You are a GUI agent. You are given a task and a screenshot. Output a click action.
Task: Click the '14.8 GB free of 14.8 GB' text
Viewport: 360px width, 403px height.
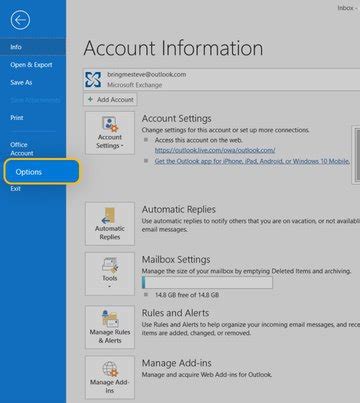187,295
